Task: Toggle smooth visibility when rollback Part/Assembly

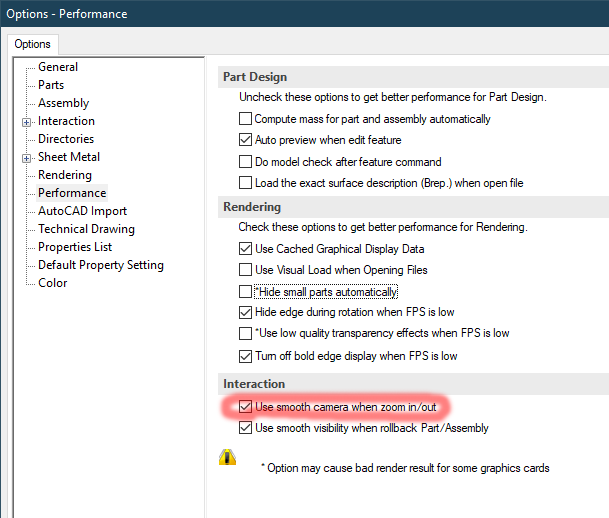Action: (x=246, y=428)
